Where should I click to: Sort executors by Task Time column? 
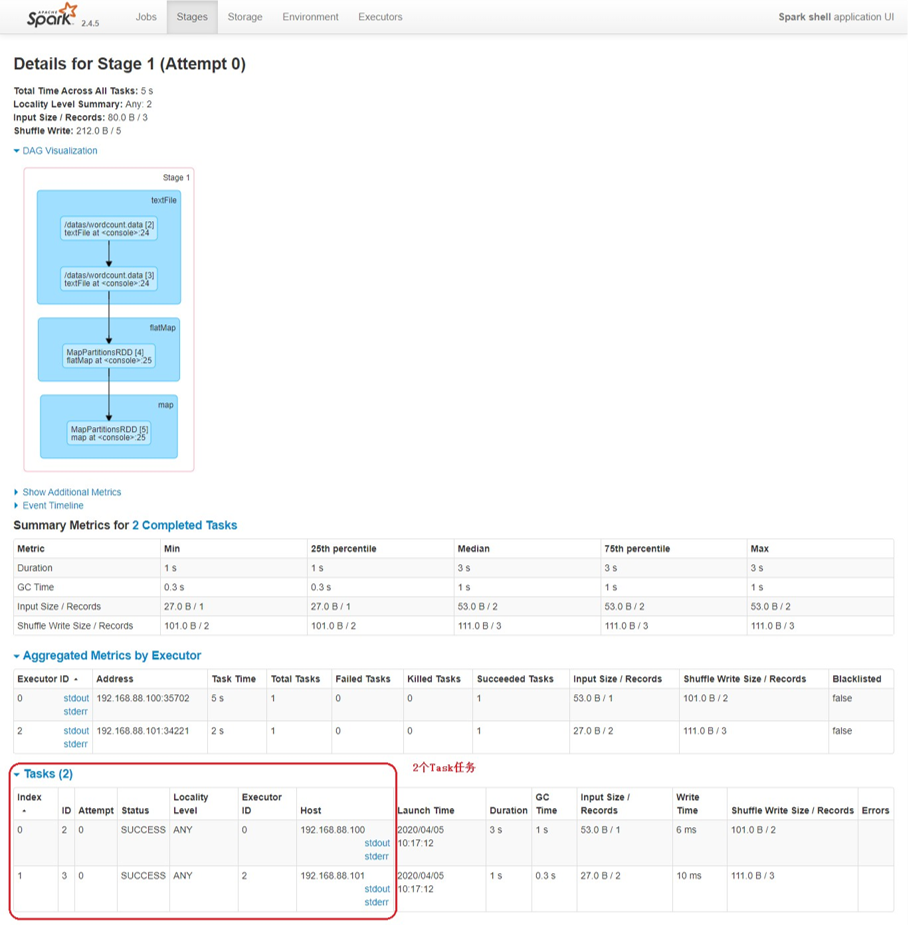[234, 679]
